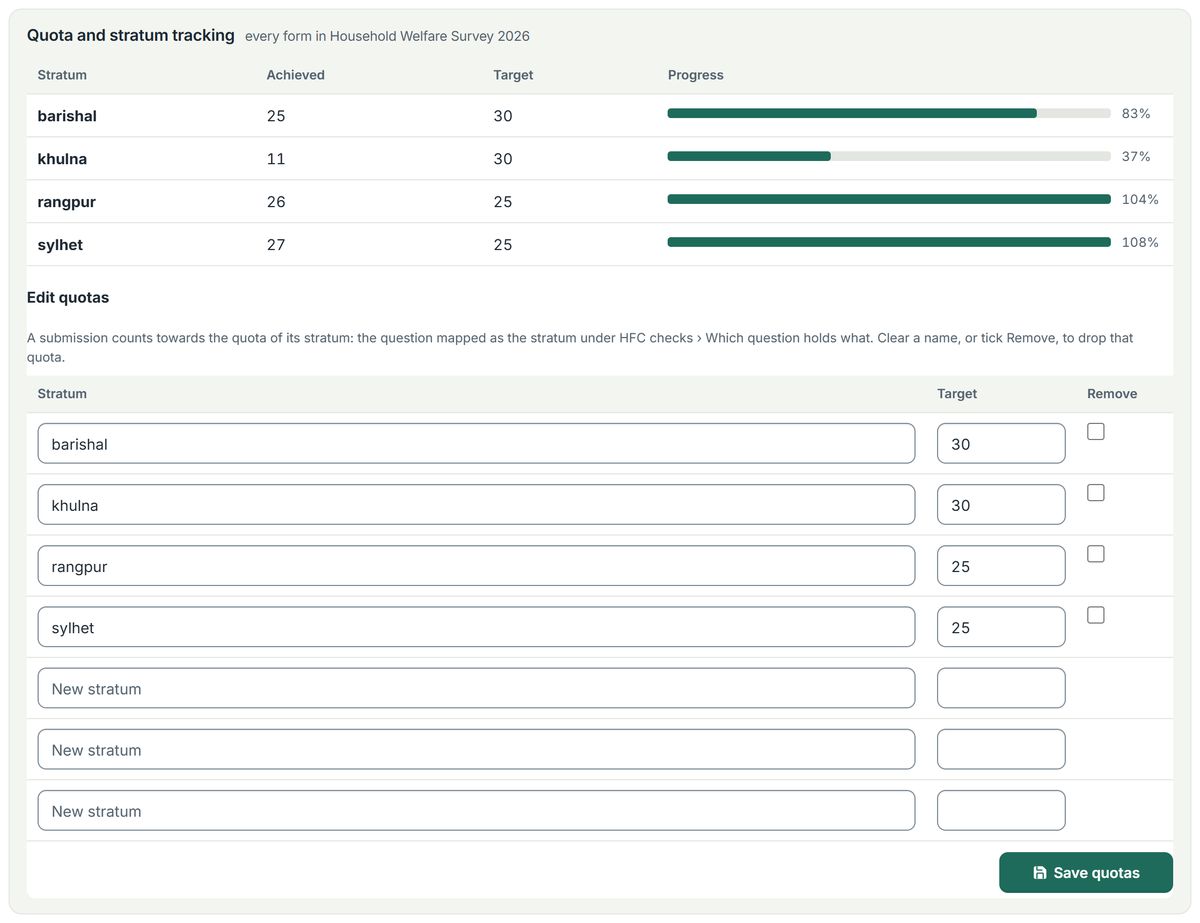Click the khulna progress bar
Viewport: 1200px width, 923px height.
pyautogui.click(x=889, y=156)
